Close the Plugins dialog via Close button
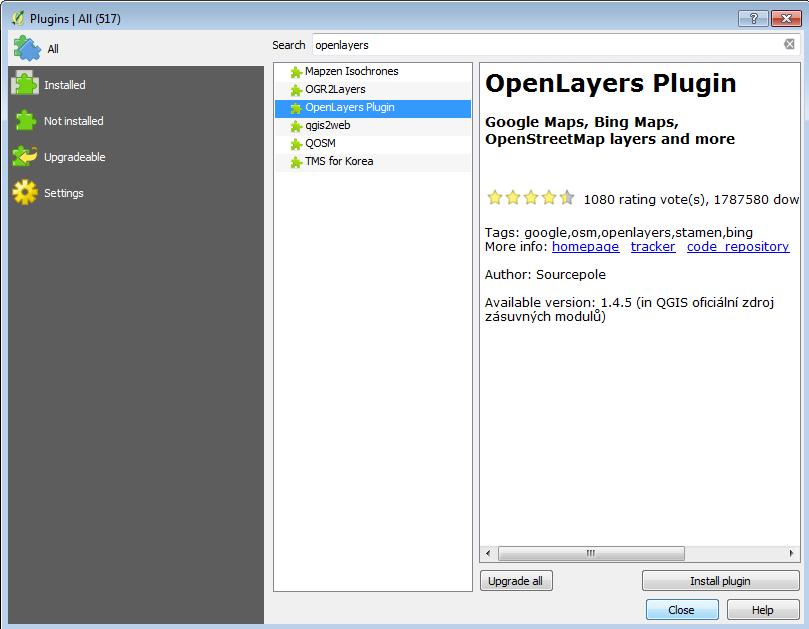The width and height of the screenshot is (809, 629). pos(682,610)
